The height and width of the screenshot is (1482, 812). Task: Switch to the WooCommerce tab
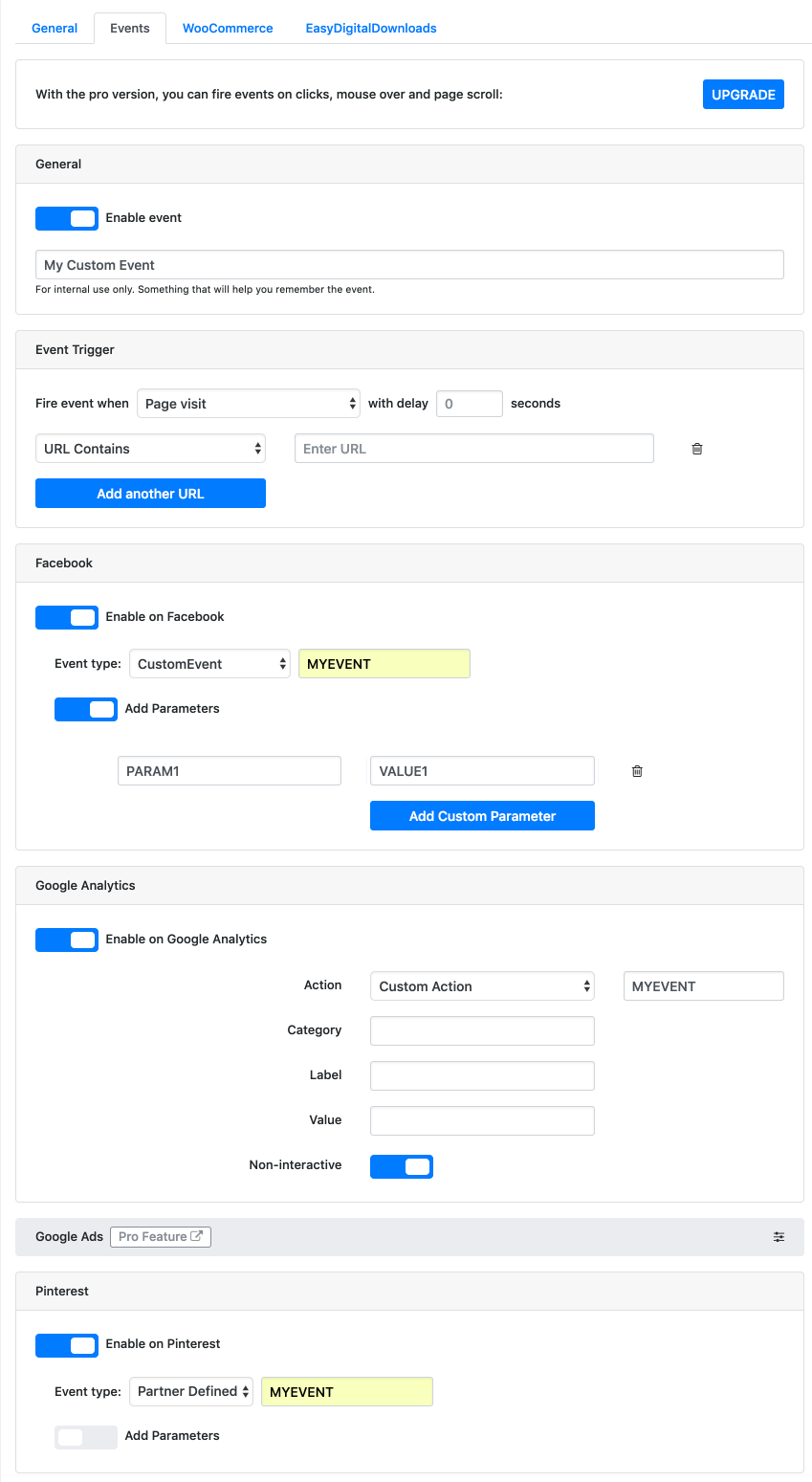228,29
